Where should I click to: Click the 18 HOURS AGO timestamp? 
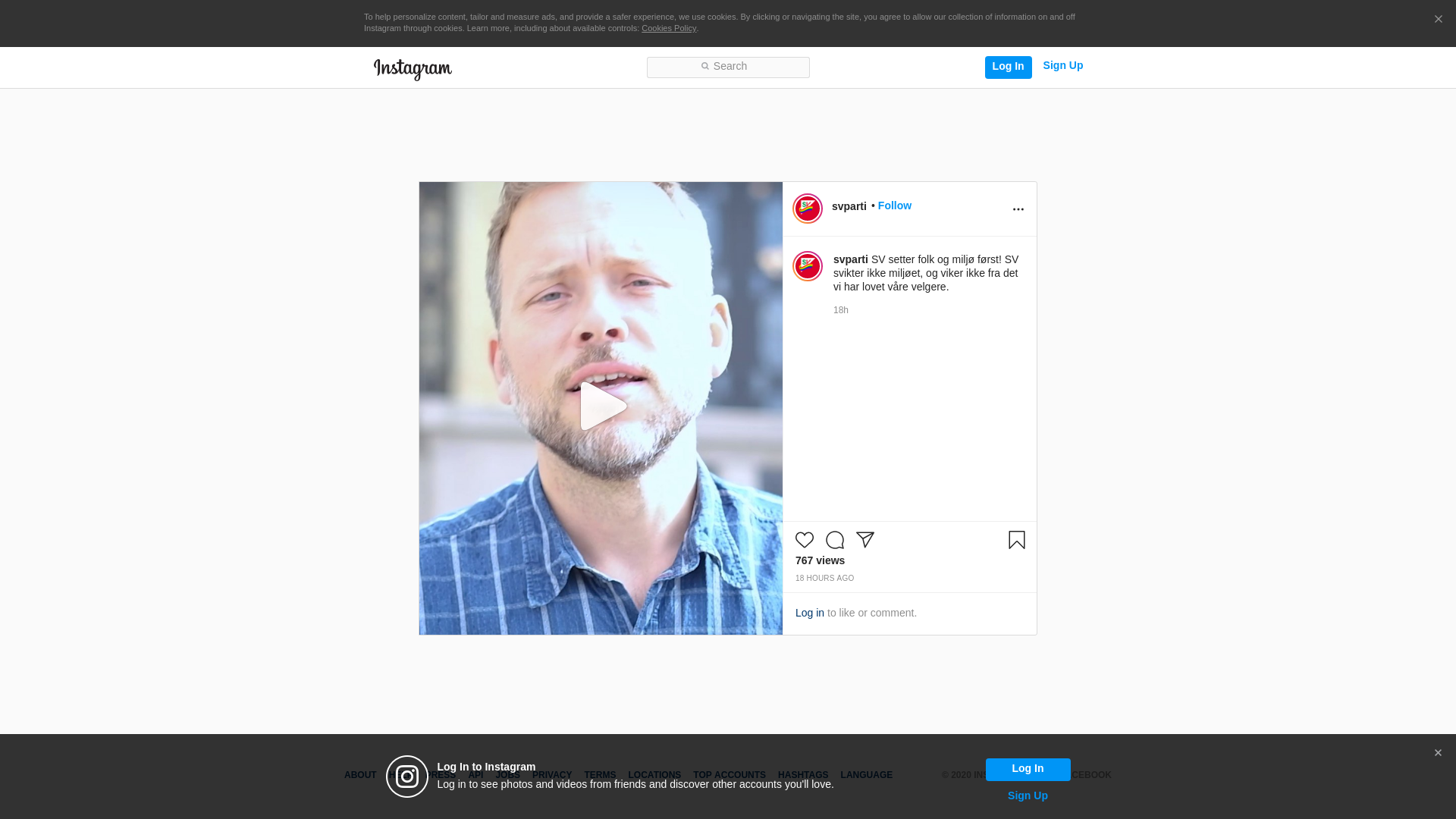pyautogui.click(x=824, y=578)
